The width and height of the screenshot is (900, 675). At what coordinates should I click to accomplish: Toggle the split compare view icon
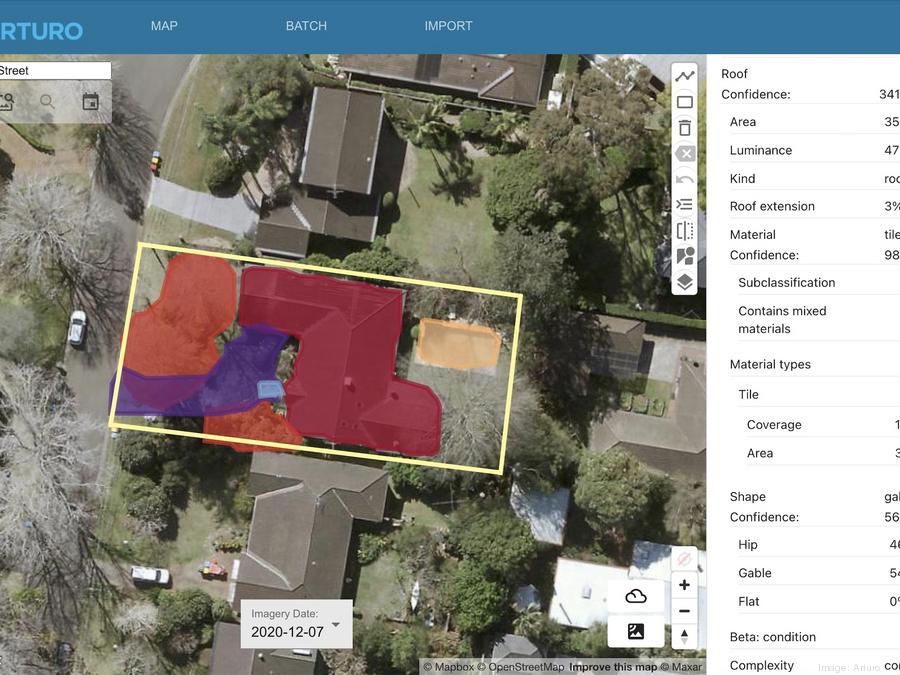pos(685,231)
